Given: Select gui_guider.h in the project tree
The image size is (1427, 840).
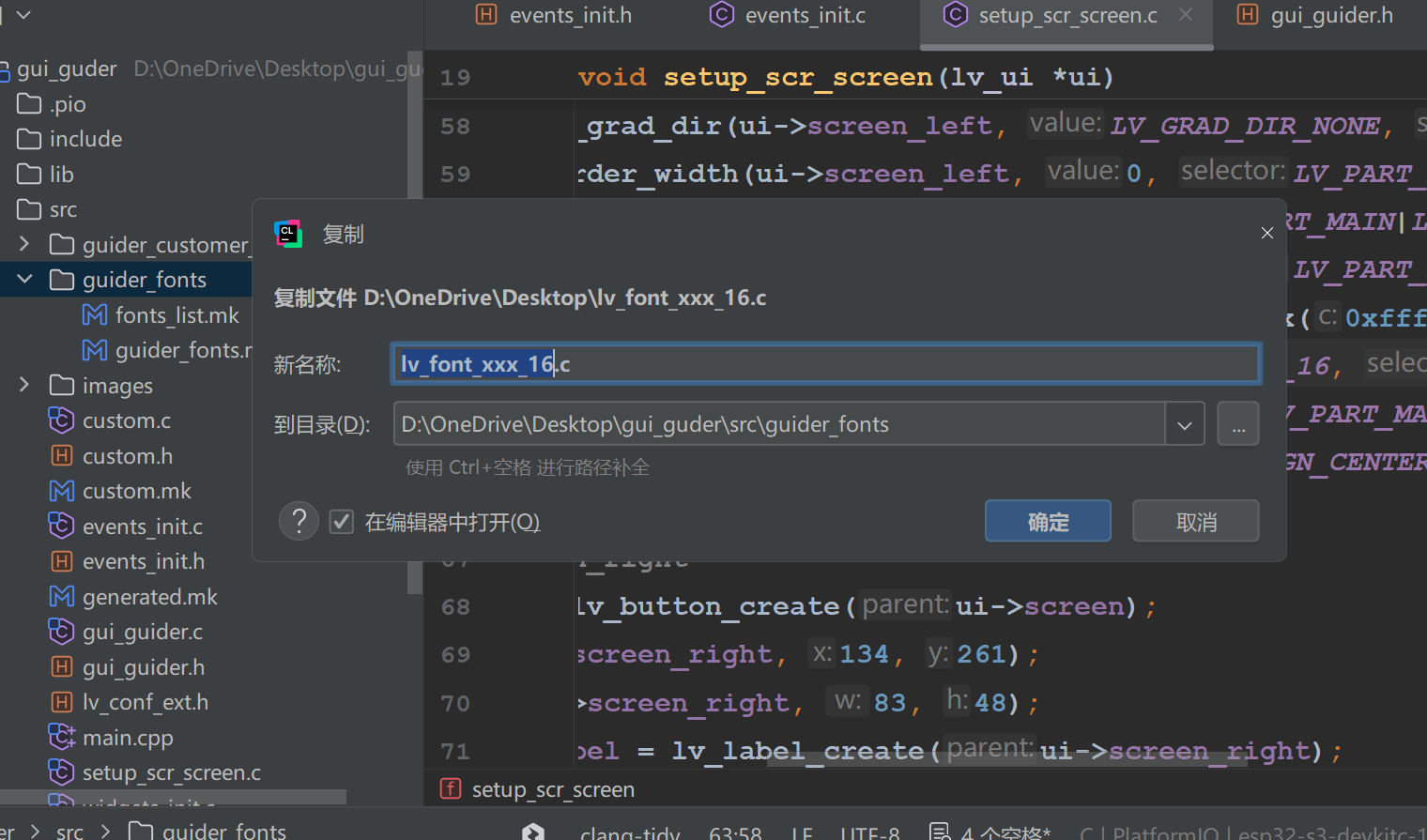Looking at the screenshot, I should tap(144, 666).
